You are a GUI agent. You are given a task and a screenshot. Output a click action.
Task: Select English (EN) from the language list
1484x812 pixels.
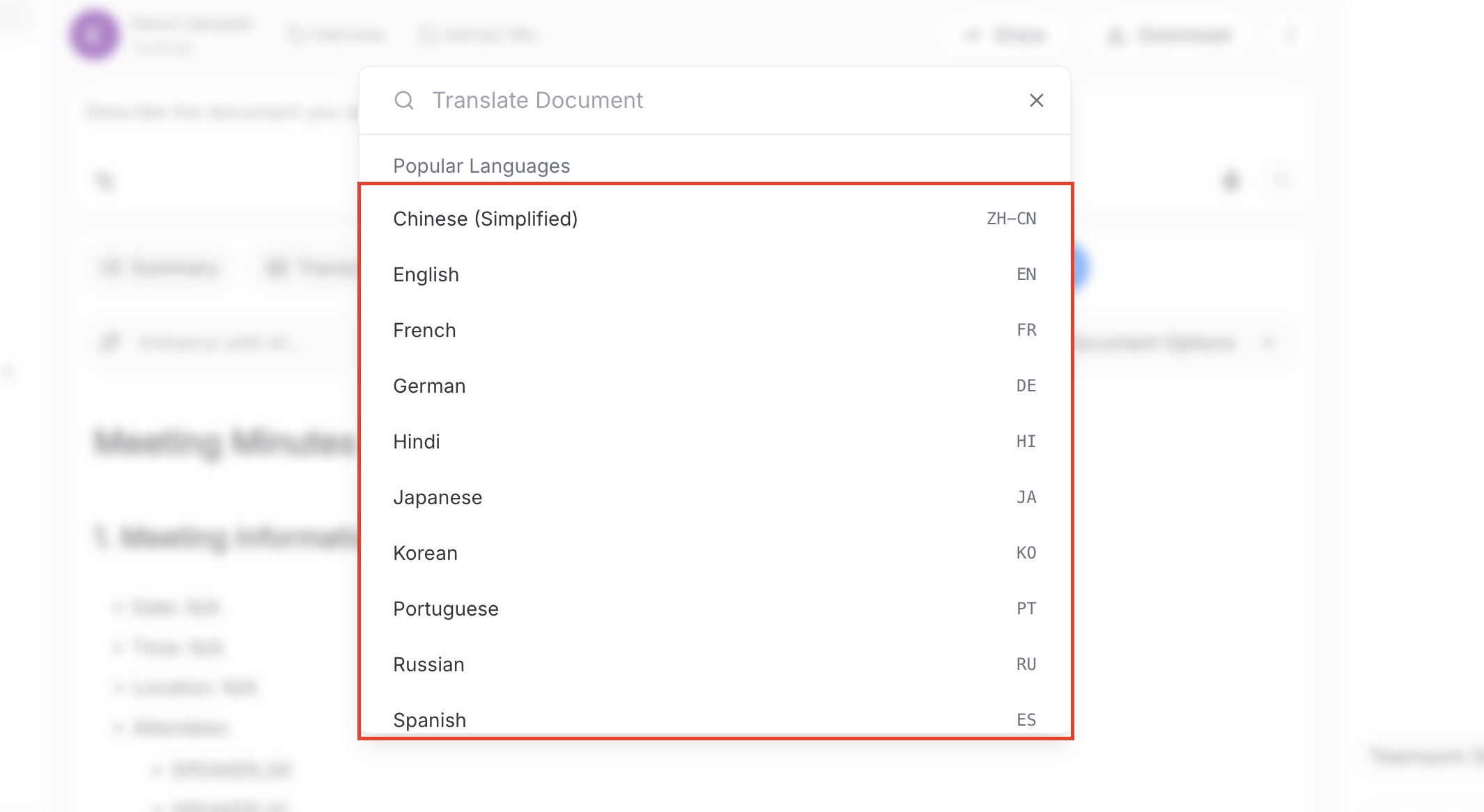click(714, 274)
